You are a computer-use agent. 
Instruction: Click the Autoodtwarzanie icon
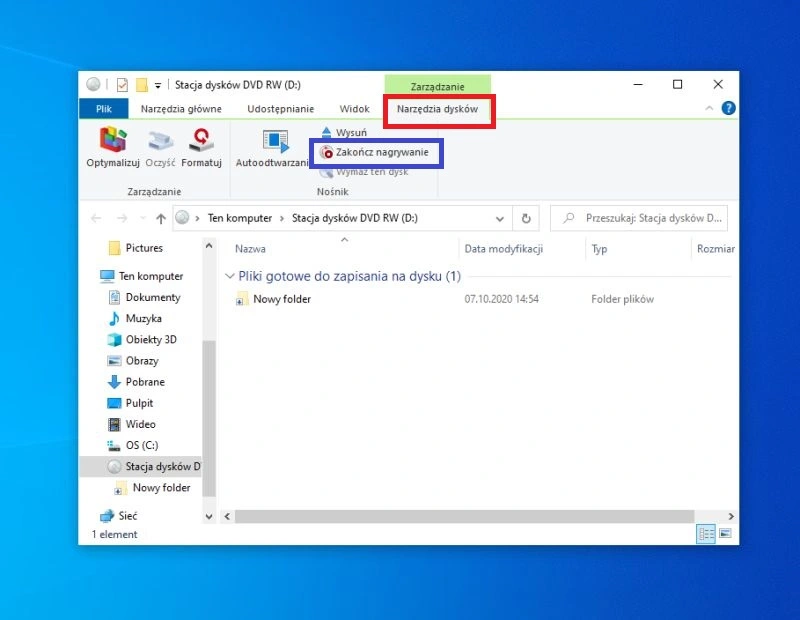click(x=274, y=141)
